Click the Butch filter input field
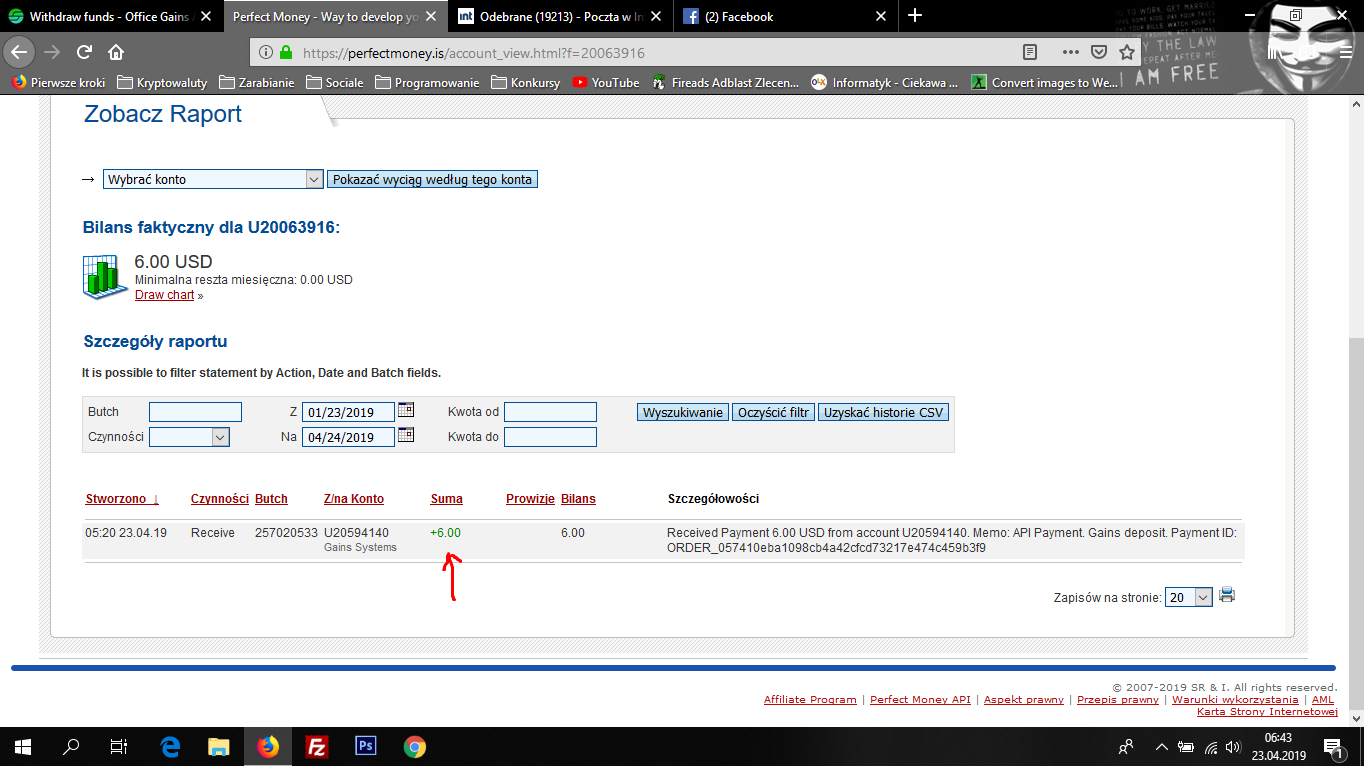1364x766 pixels. (195, 412)
